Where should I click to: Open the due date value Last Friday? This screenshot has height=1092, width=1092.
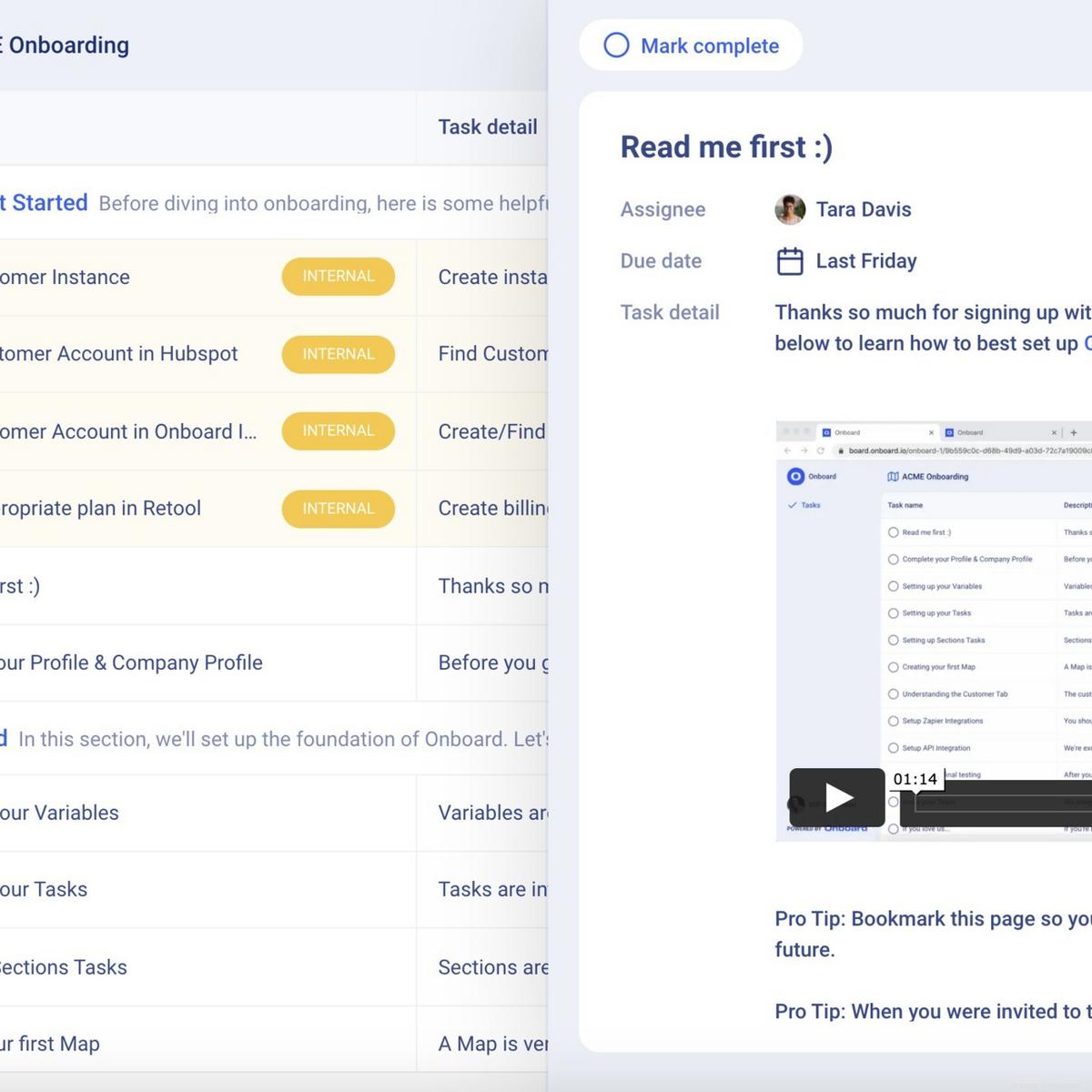(x=865, y=261)
